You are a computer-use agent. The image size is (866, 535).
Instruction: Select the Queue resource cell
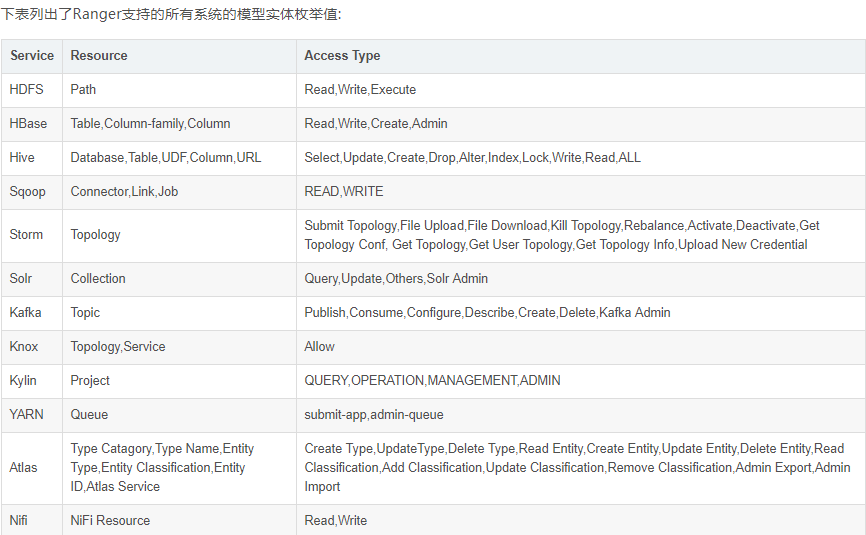pyautogui.click(x=179, y=415)
